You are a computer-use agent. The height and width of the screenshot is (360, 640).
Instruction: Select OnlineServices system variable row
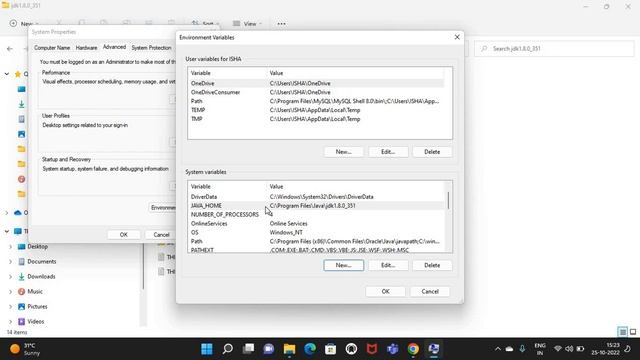pyautogui.click(x=317, y=224)
